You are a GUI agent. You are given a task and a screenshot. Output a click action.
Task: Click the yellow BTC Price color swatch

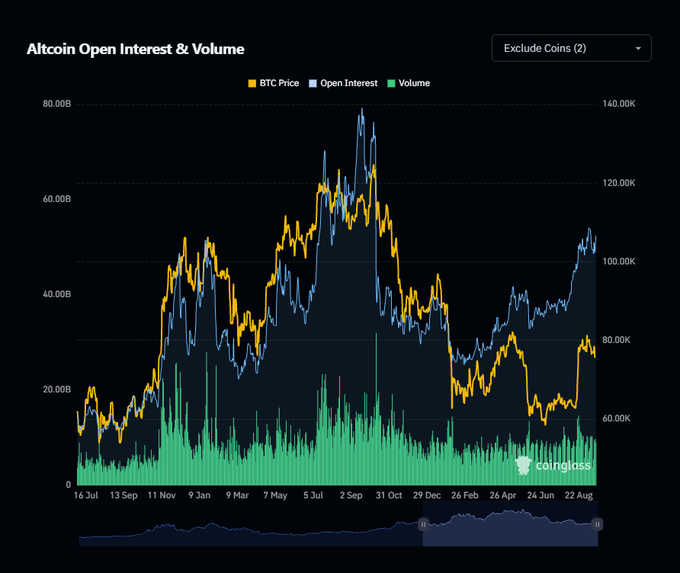(252, 83)
